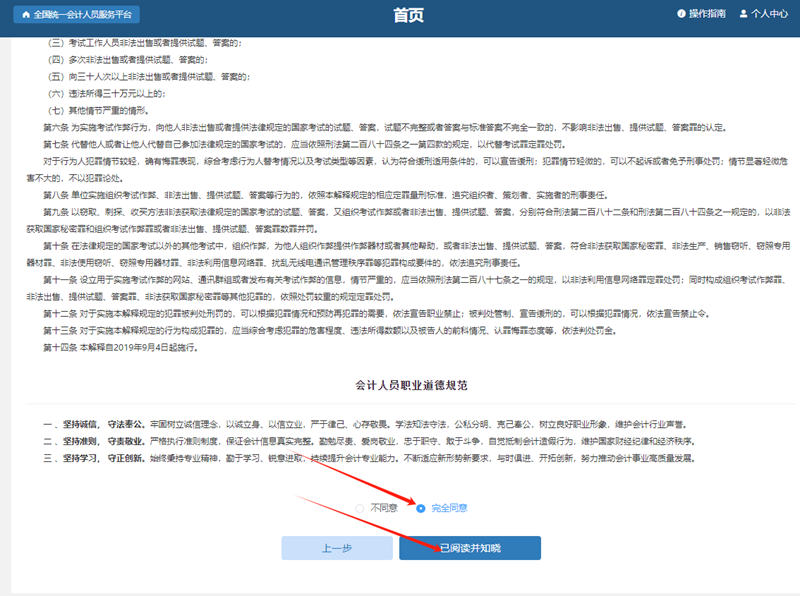This screenshot has width=800, height=596.
Task: Click the 首页 page title
Action: (408, 15)
